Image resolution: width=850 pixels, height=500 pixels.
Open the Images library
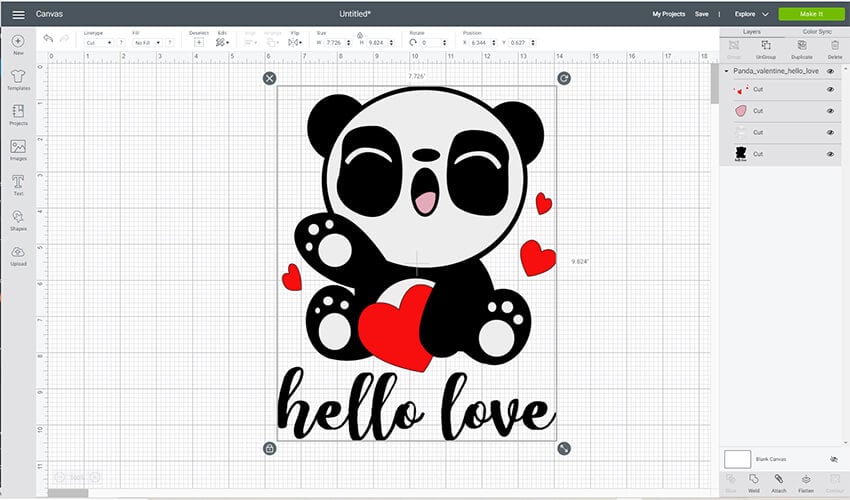coord(18,150)
